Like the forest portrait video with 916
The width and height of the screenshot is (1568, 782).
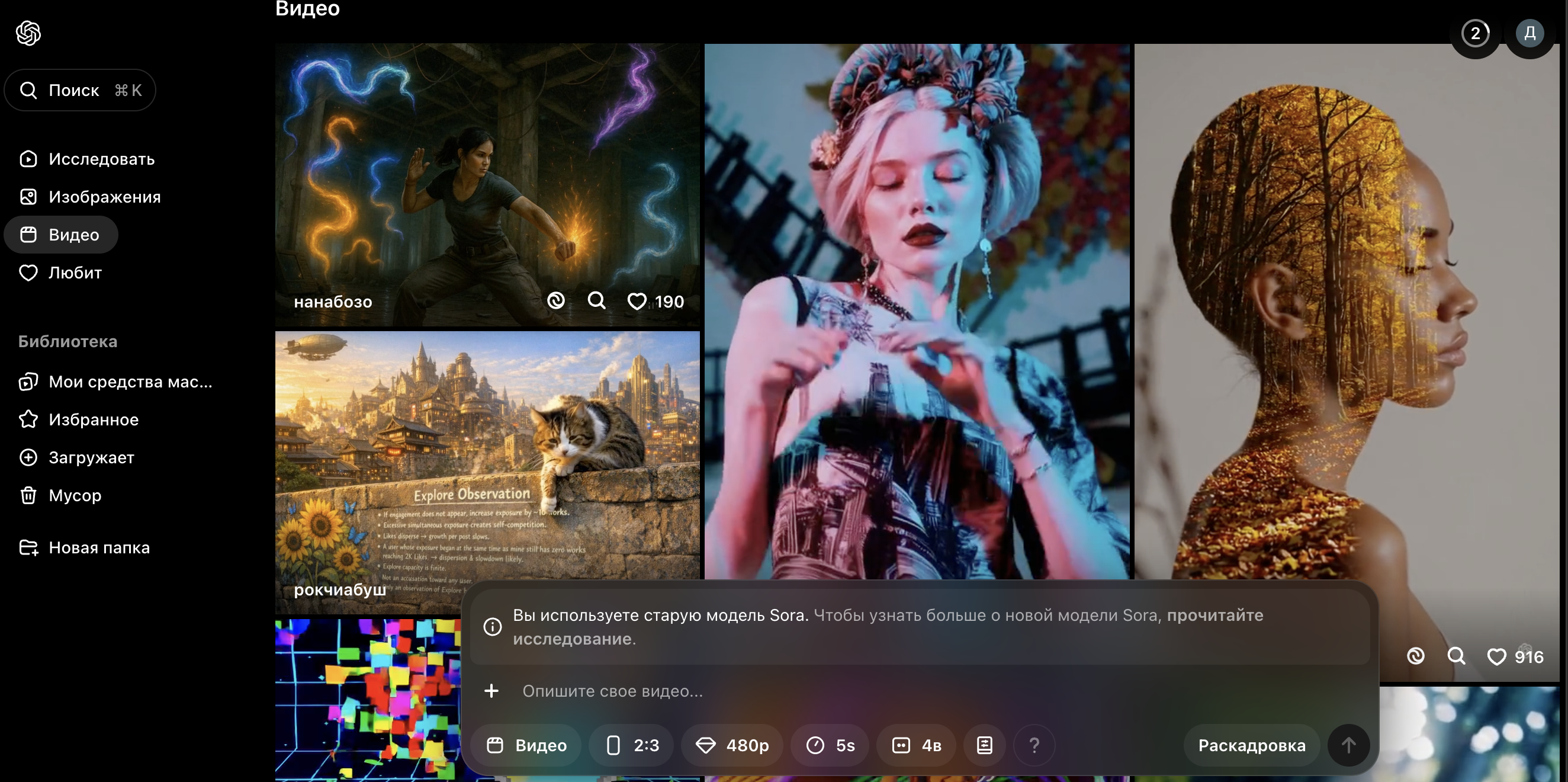pos(1496,656)
